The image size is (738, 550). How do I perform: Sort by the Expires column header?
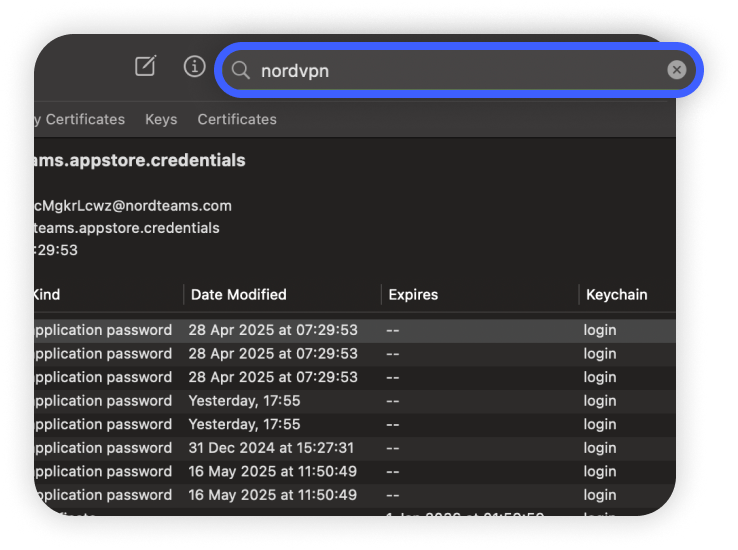pos(413,295)
